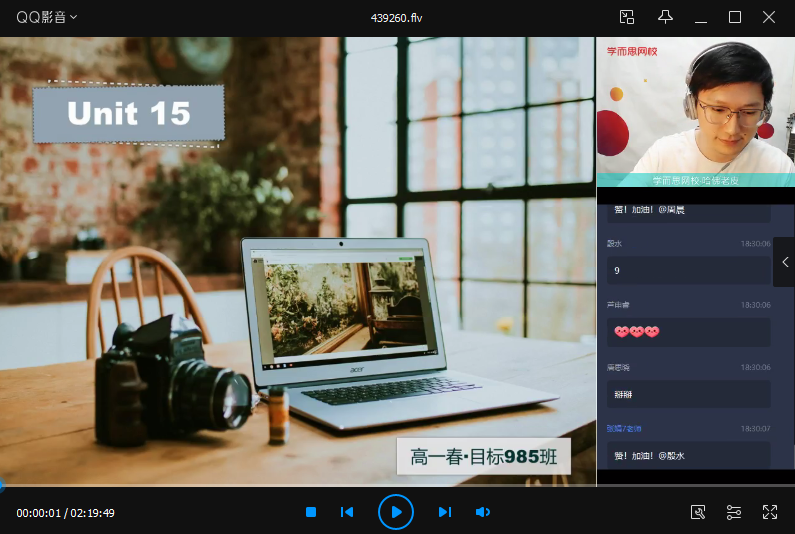
Task: Minimize the QQ影音 window
Action: coord(701,17)
